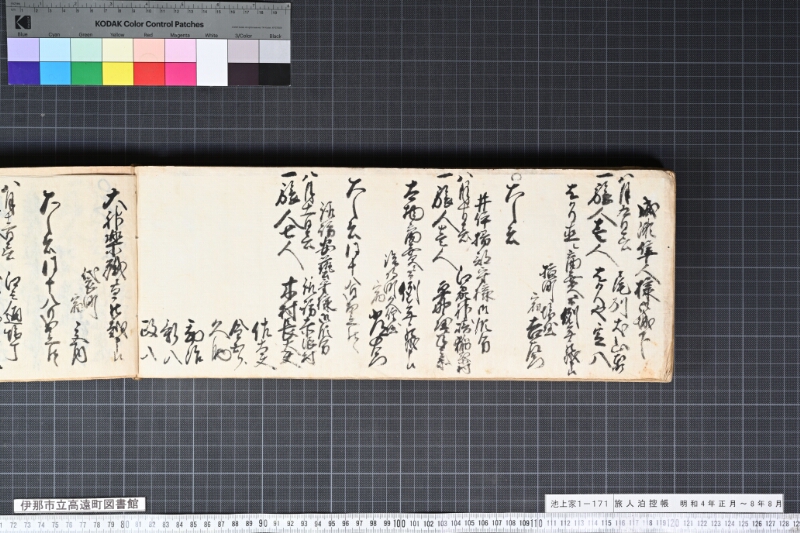Select the deep blue-violet color patch

[x=23, y=74]
